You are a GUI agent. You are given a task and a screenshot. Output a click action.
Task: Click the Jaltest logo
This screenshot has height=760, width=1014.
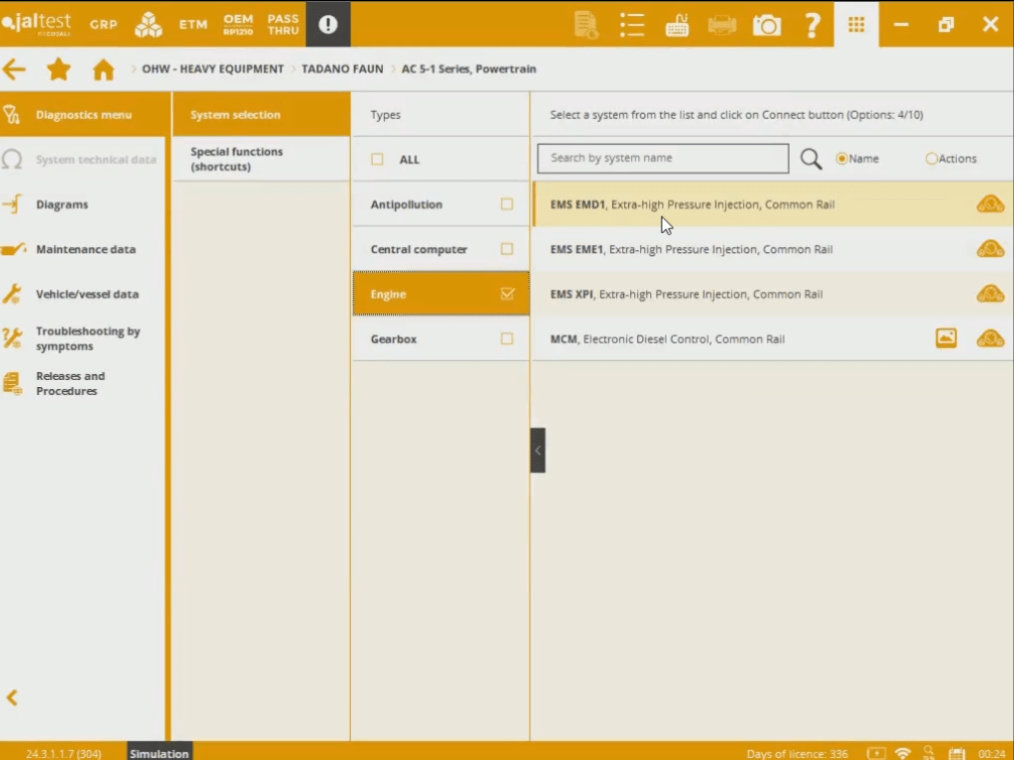(37, 24)
